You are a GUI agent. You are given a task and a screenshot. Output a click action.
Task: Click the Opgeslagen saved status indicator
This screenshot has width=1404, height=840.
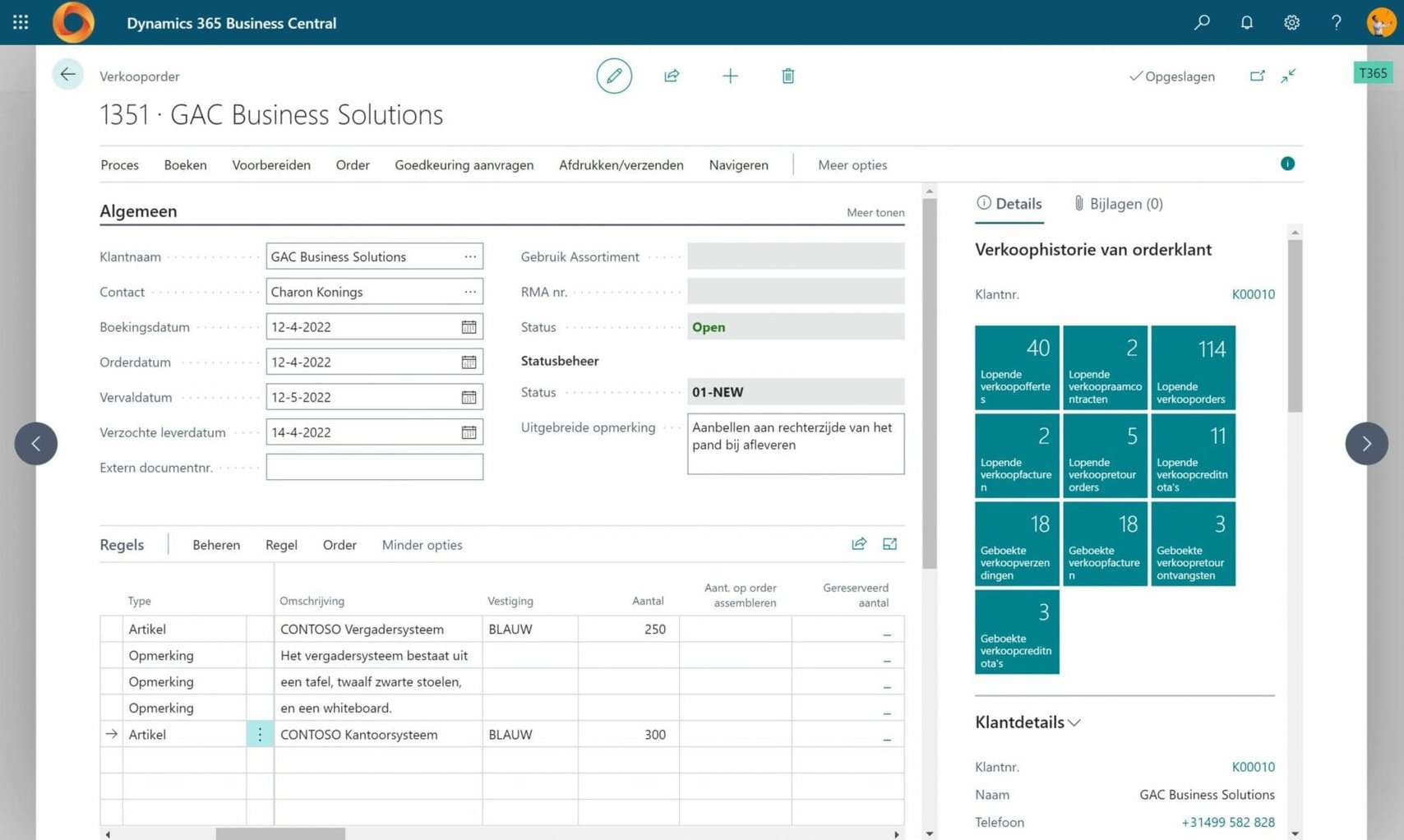[x=1171, y=76]
